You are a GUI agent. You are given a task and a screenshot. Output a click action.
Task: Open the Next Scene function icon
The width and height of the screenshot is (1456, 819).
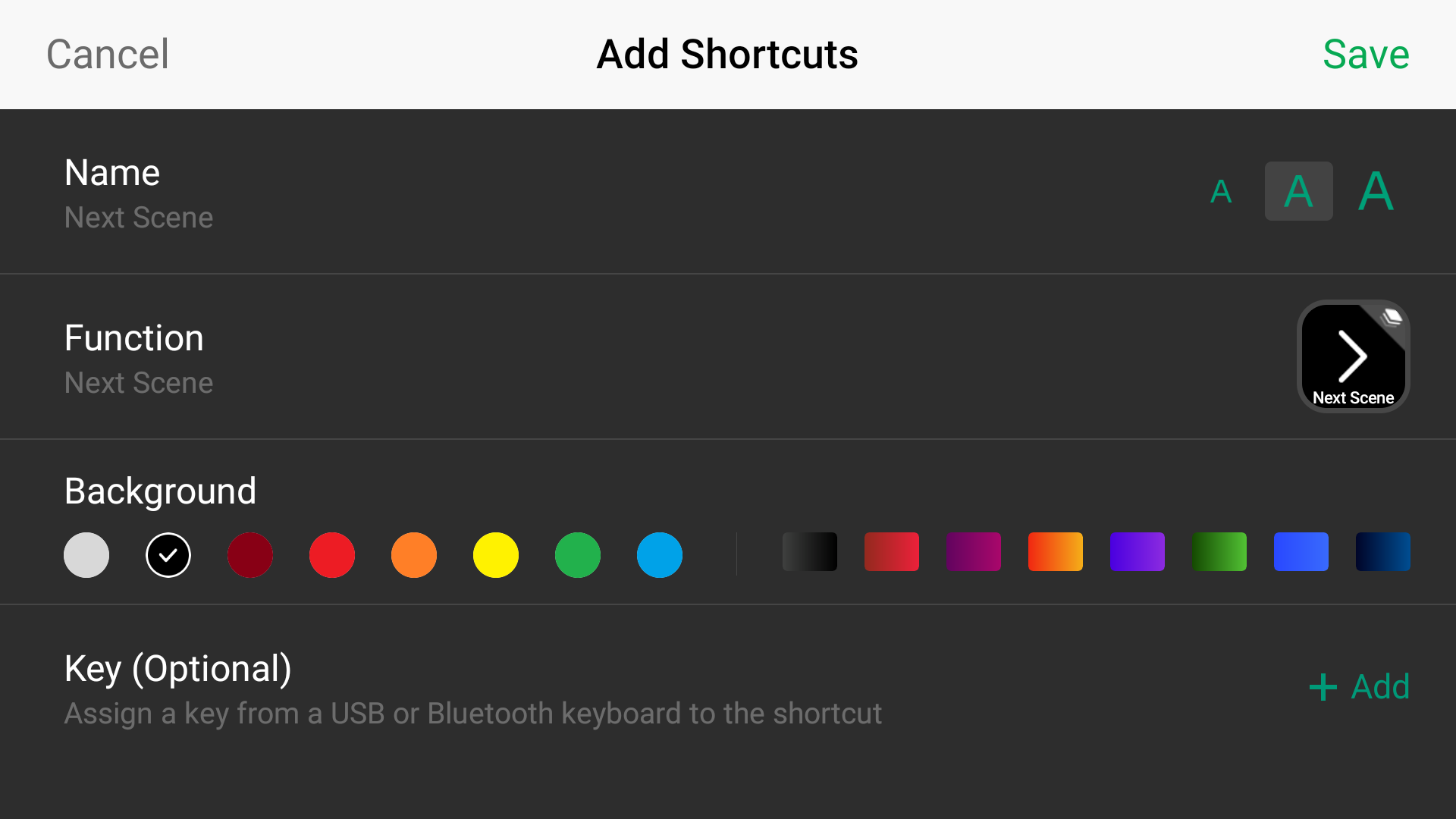click(x=1353, y=356)
